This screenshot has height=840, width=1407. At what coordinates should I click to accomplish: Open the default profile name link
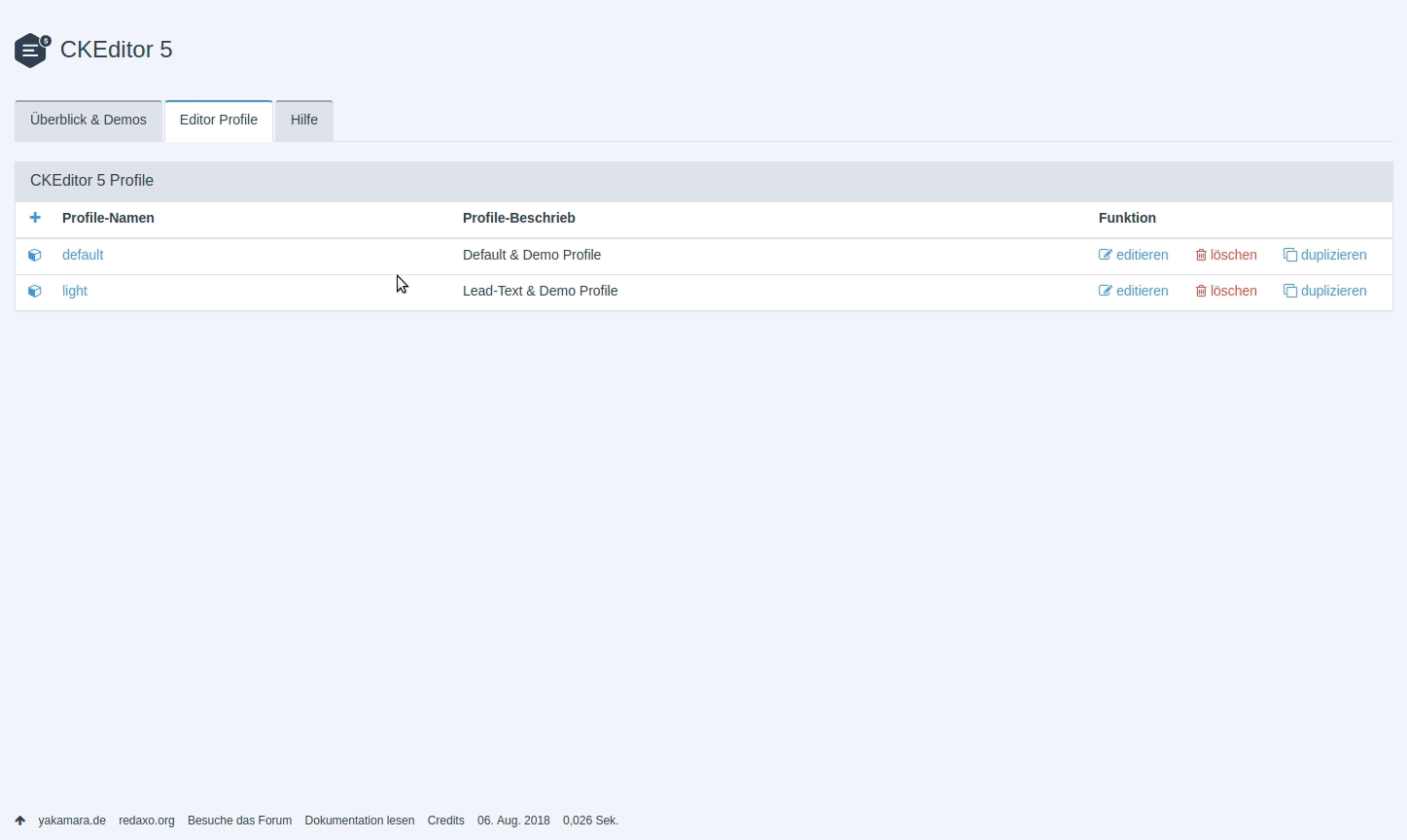coord(83,255)
